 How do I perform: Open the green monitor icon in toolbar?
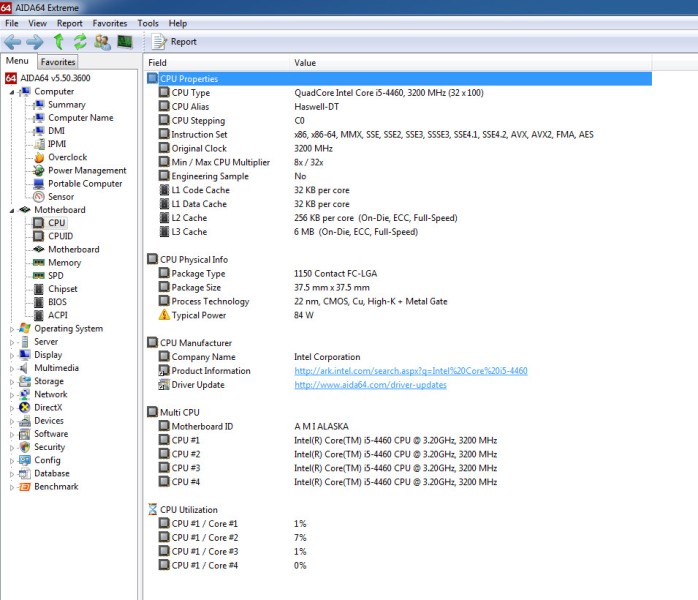coord(124,42)
